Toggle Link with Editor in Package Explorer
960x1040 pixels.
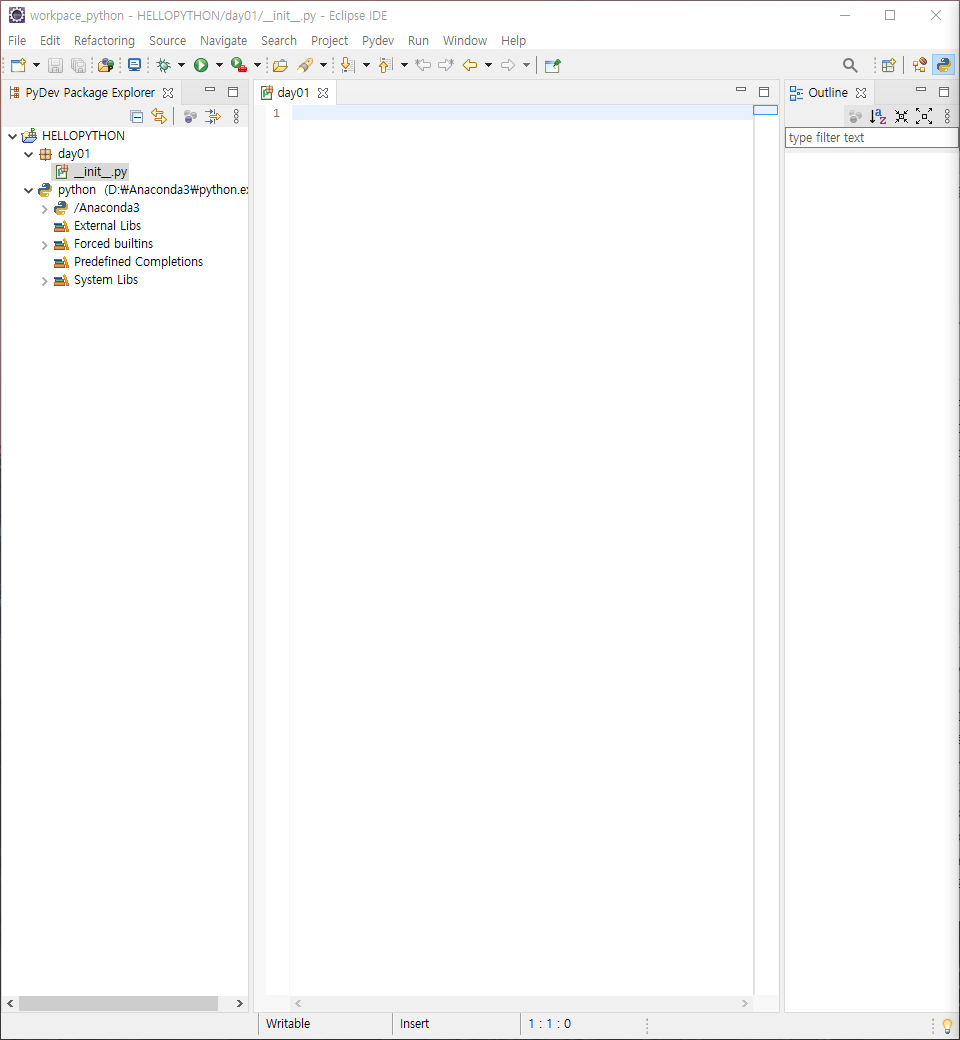point(159,116)
